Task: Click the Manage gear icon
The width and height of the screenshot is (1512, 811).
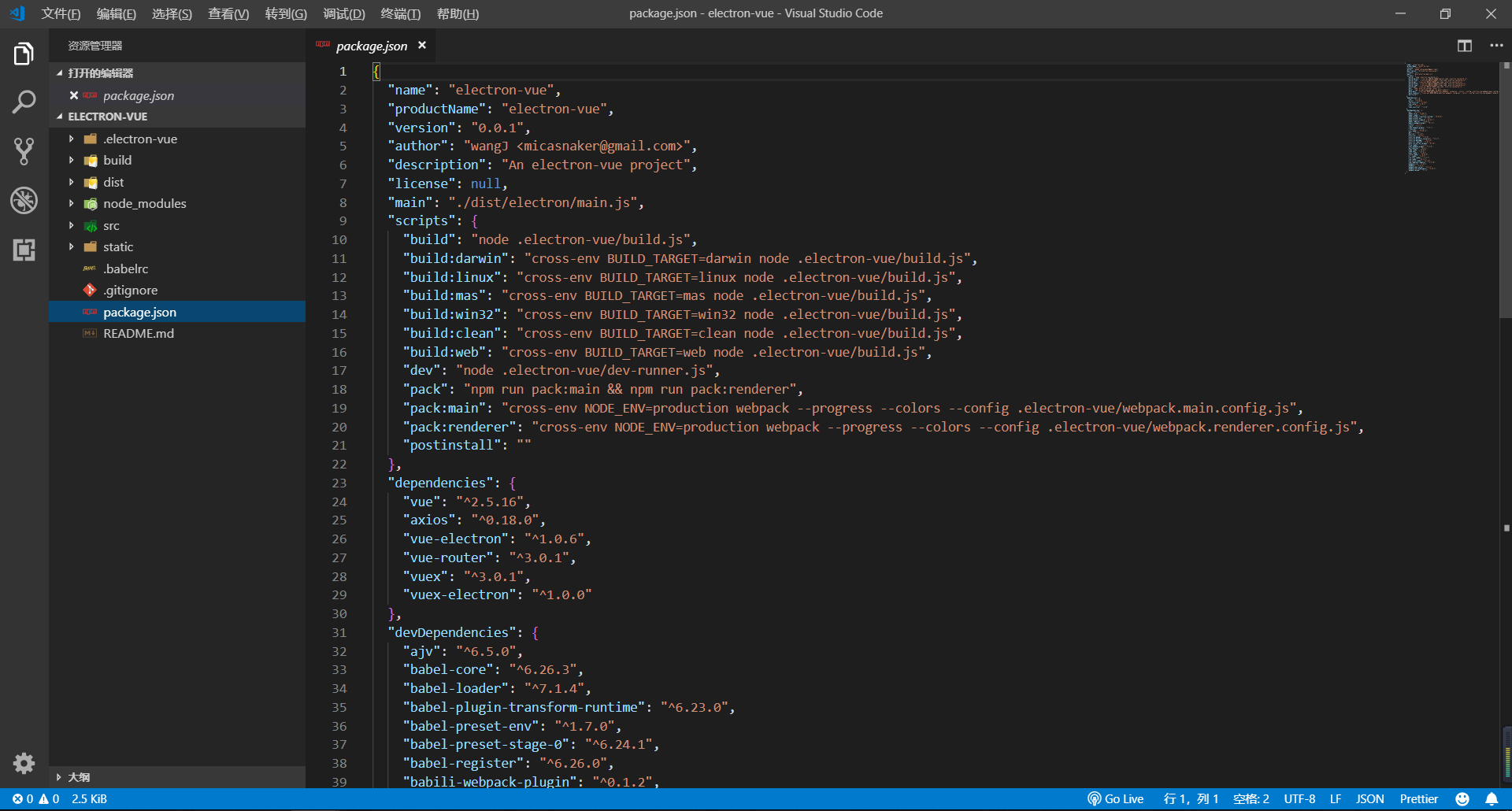Action: point(24,762)
